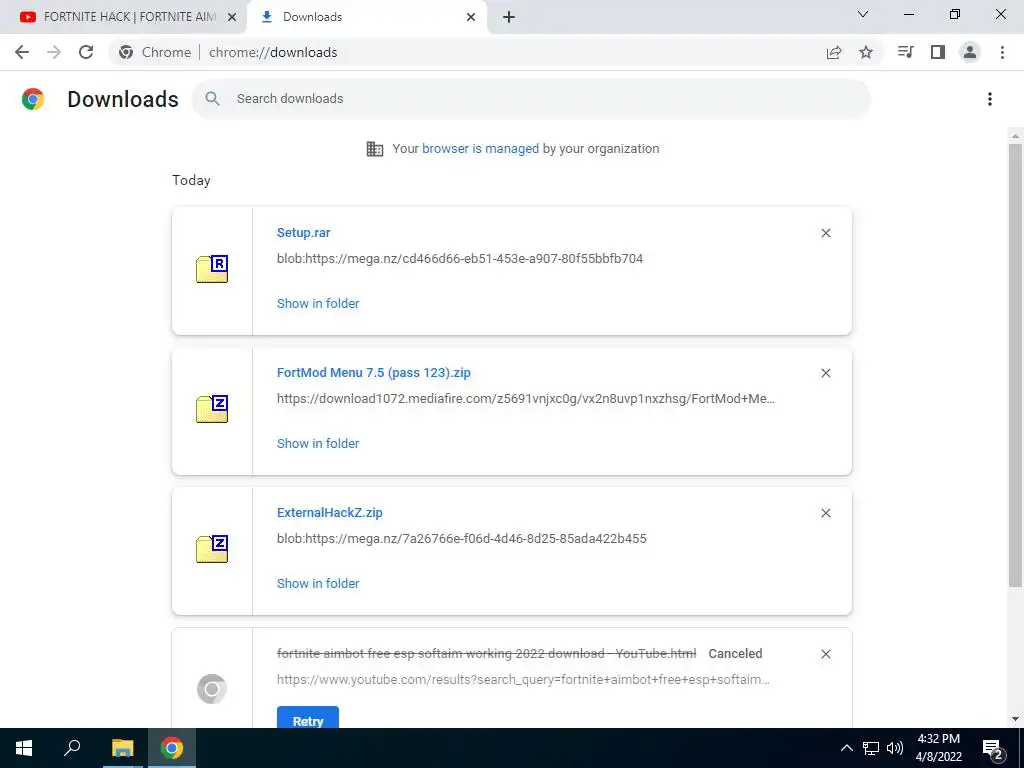Open the taskbar clock showing 4:32 PM
Viewport: 1024px width, 768px height.
coord(938,748)
